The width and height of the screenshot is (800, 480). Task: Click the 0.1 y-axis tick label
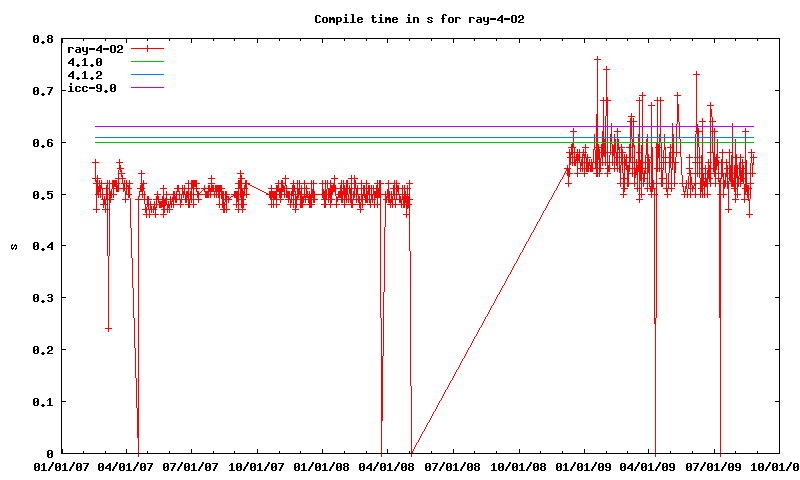point(42,401)
